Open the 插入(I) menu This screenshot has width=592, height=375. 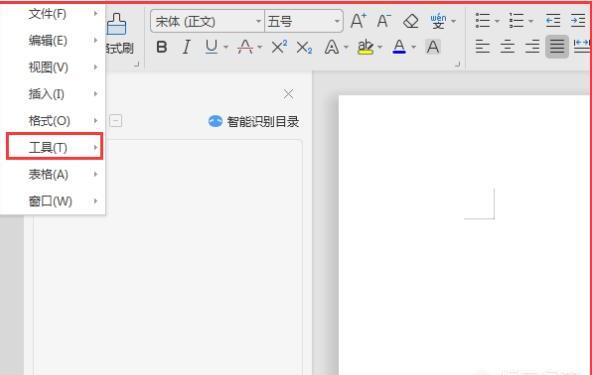53,94
